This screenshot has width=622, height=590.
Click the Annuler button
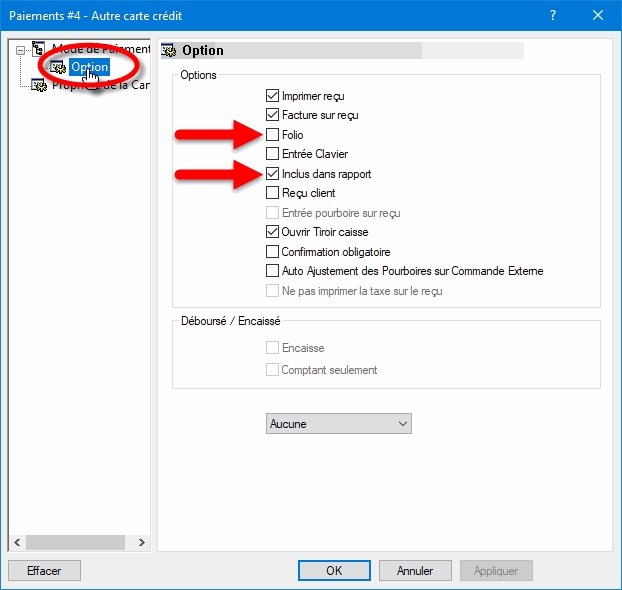click(415, 571)
